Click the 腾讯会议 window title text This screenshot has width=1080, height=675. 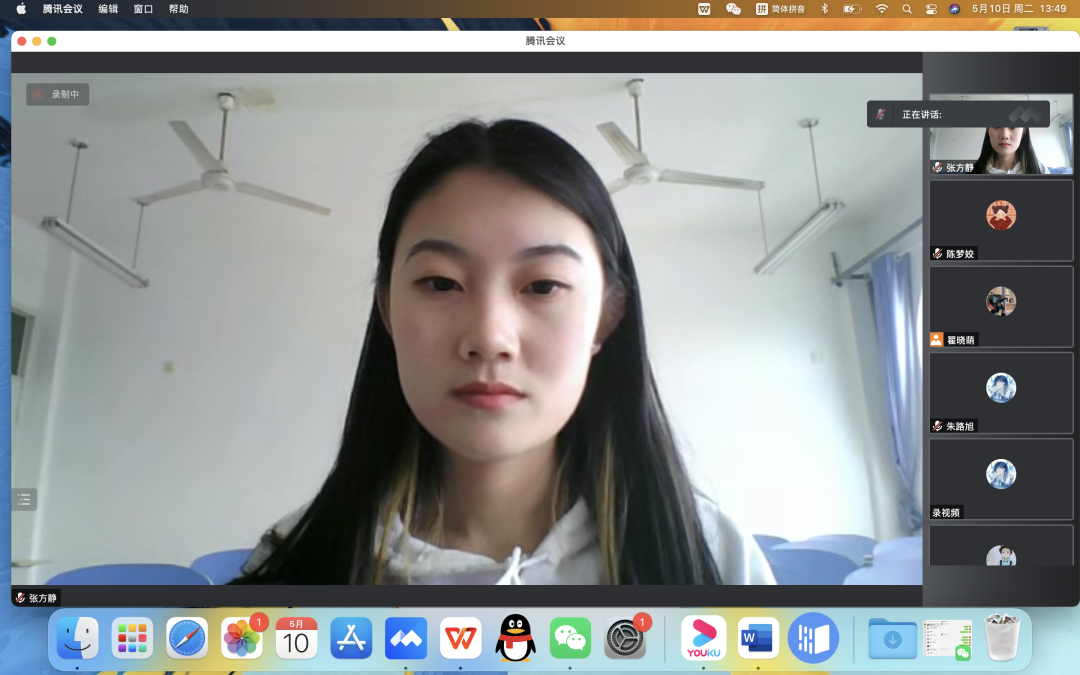pyautogui.click(x=545, y=41)
